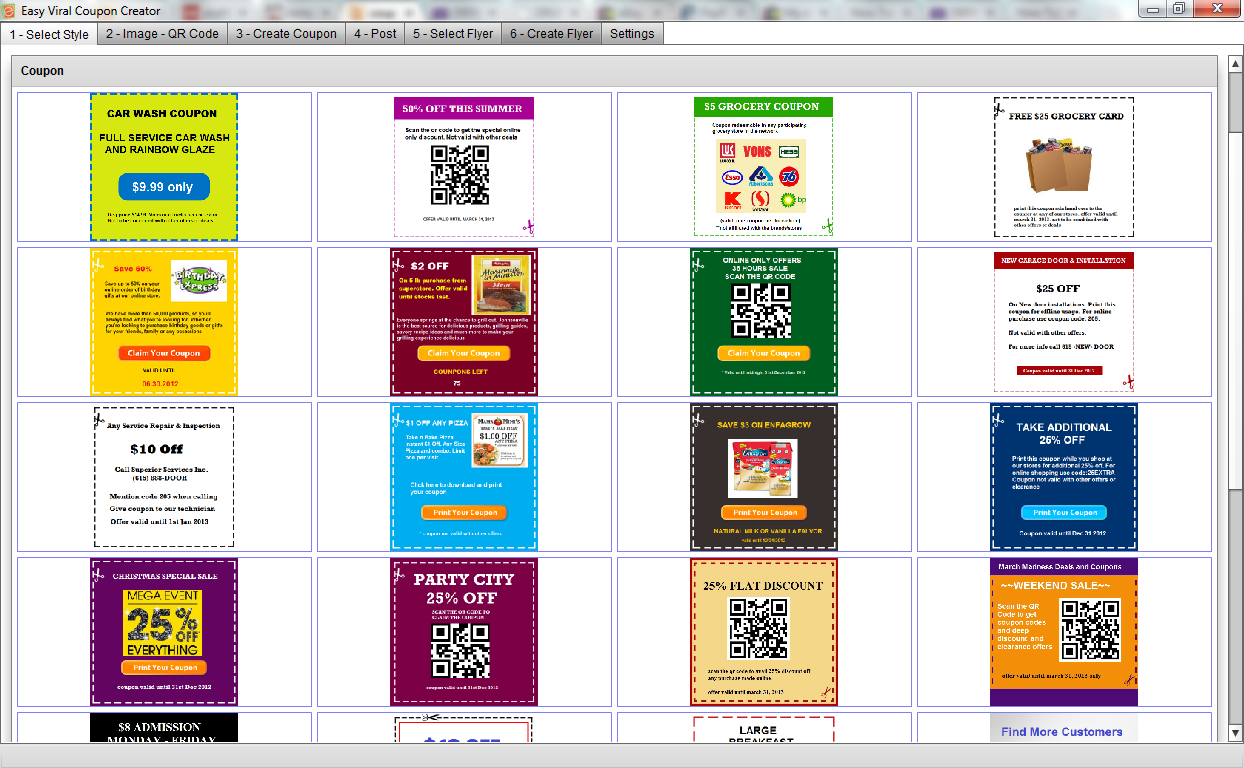Click the $9.99 only button on car wash coupon
Screen dimensions: 1244x768
[164, 187]
